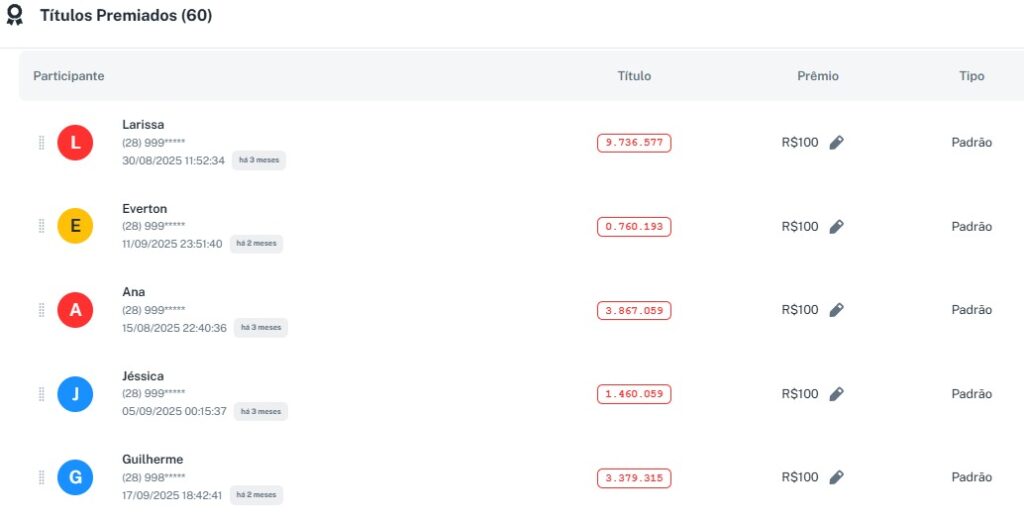1024x521 pixels.
Task: Sort by the Título column header
Action: click(634, 76)
